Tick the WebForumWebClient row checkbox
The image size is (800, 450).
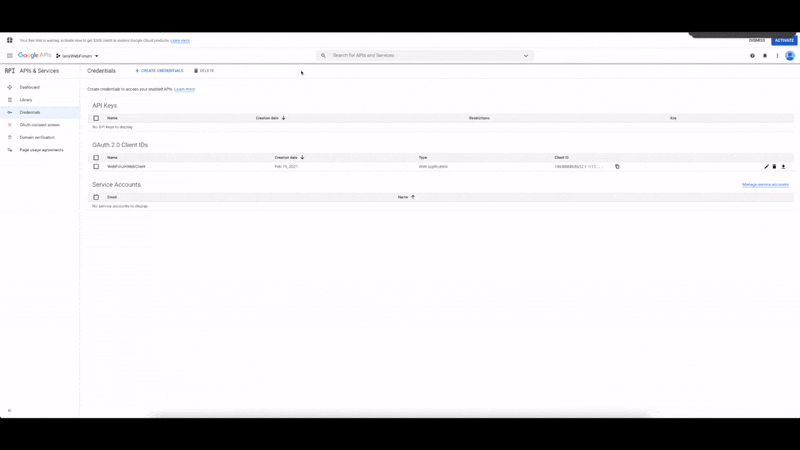(x=96, y=167)
